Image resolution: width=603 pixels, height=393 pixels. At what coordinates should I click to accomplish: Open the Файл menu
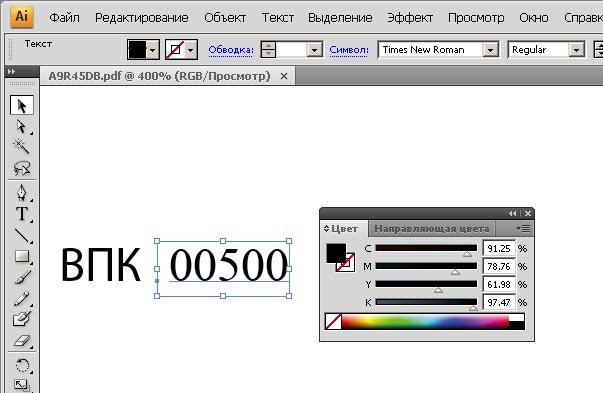[x=64, y=18]
